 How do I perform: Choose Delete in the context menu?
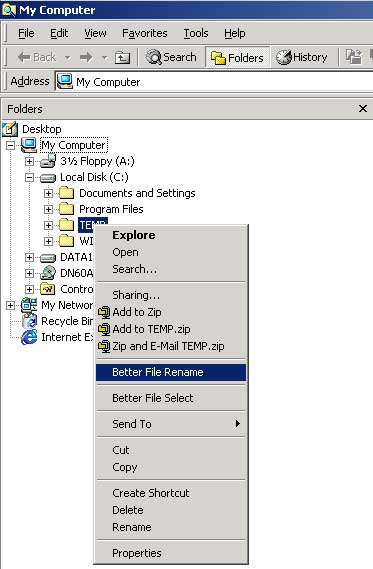pos(171,510)
